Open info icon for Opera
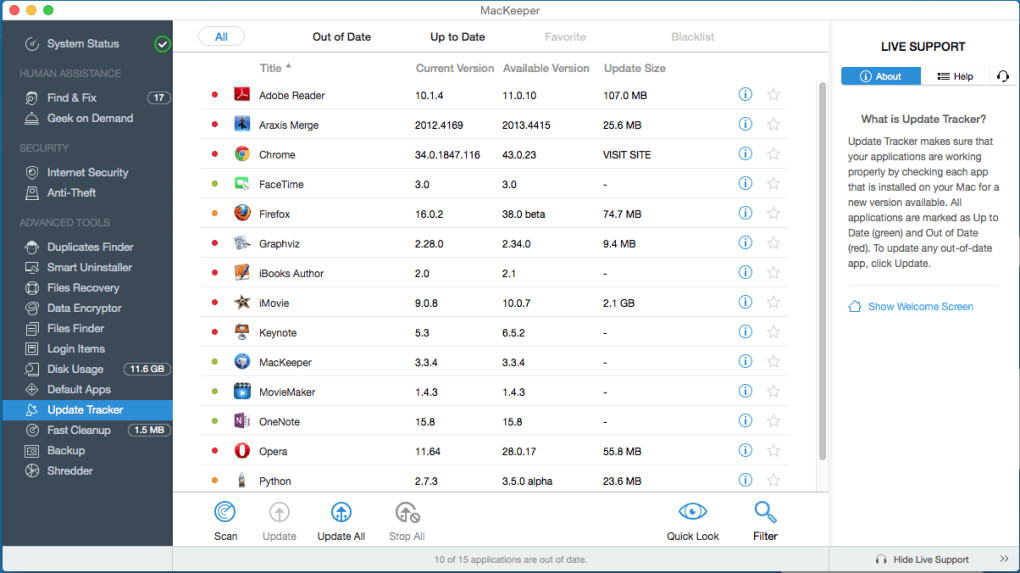1020x573 pixels. 745,451
